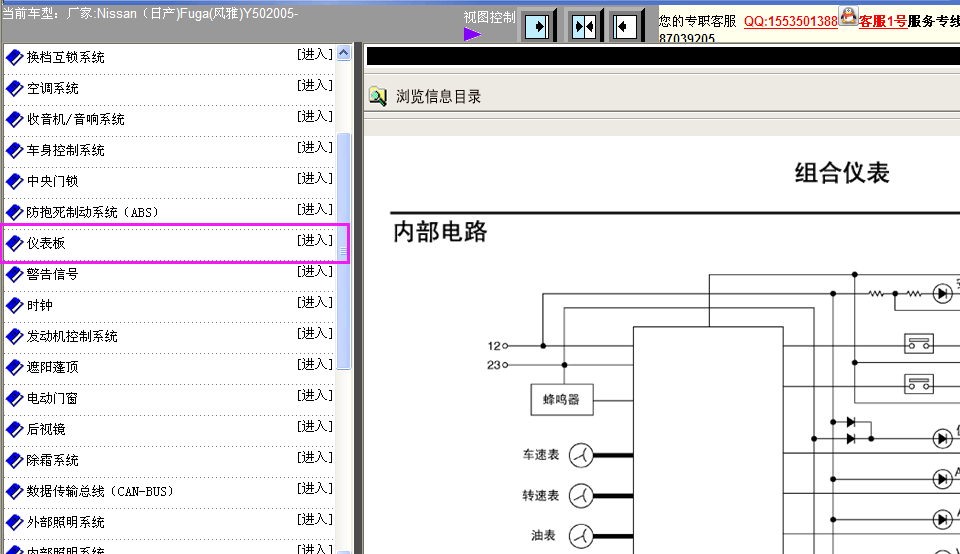Click the book icon beside 仪表板

click(x=14, y=244)
